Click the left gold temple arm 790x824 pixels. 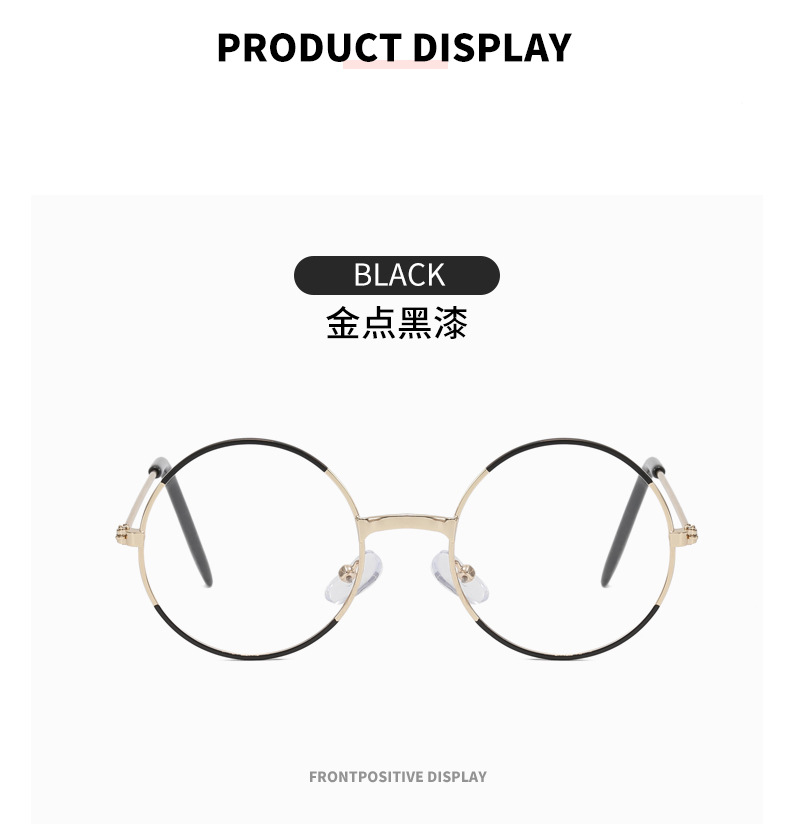pos(138,504)
